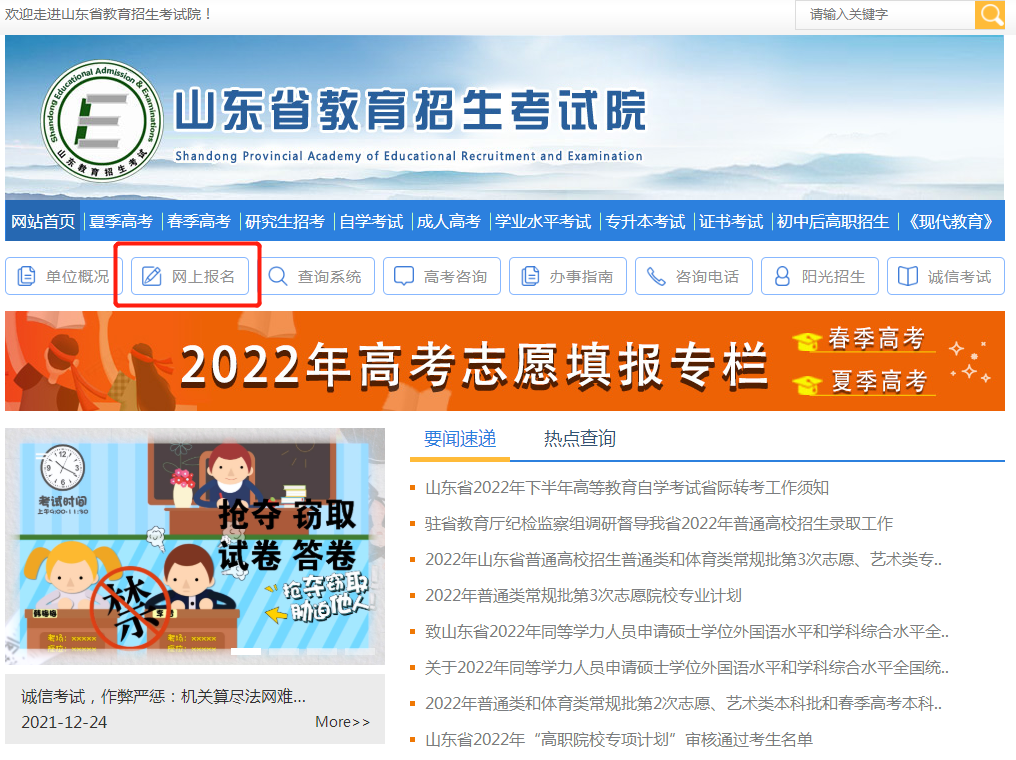Click the 高考咨询 chat bubble icon
The width and height of the screenshot is (1016, 760).
click(x=404, y=276)
